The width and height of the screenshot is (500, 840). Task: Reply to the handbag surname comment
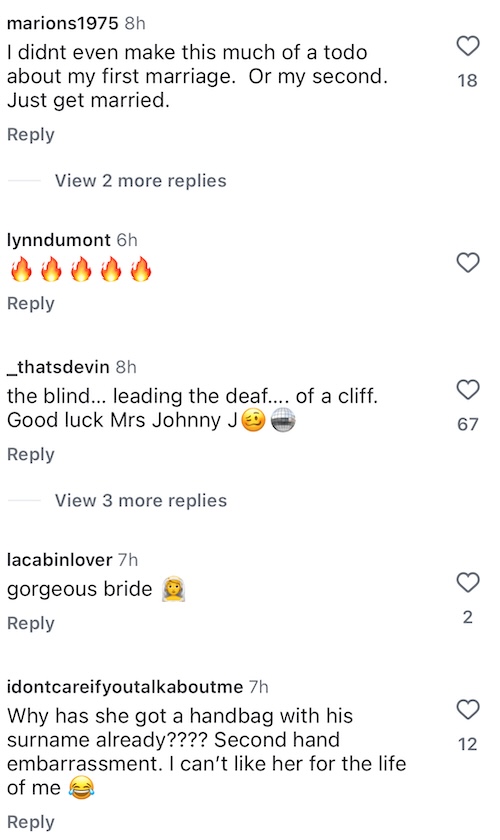tap(31, 822)
